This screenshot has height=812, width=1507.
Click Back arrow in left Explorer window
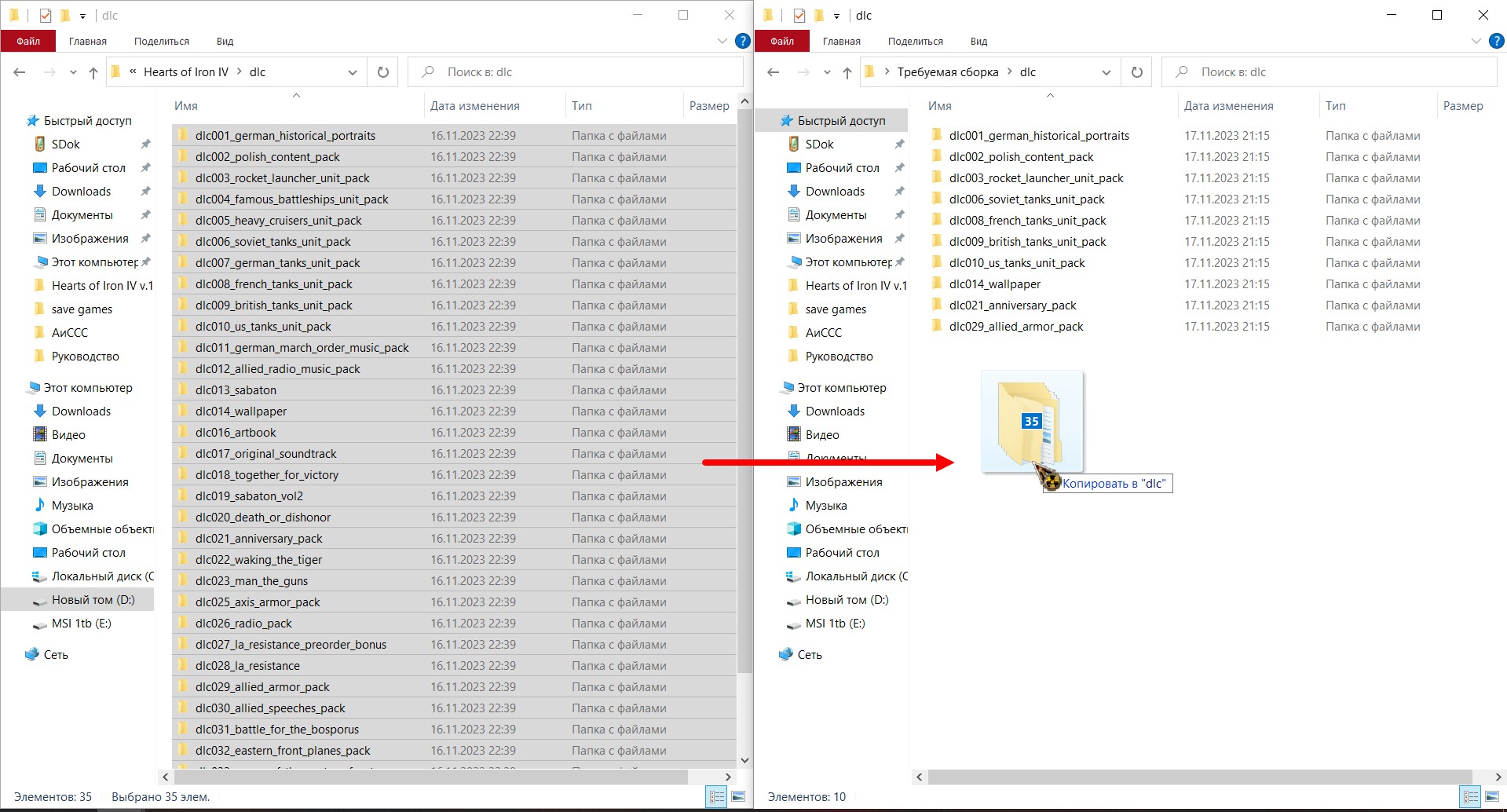click(20, 72)
